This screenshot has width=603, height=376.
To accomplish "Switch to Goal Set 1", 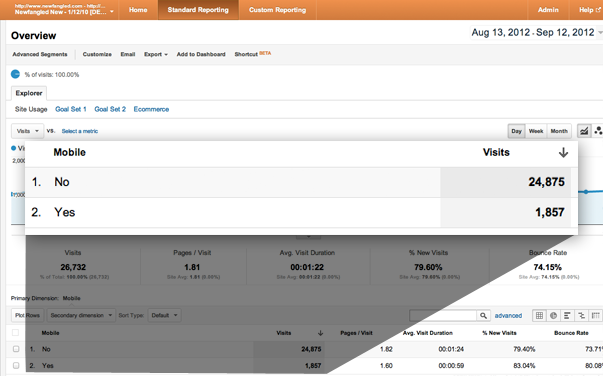I will (71, 109).
